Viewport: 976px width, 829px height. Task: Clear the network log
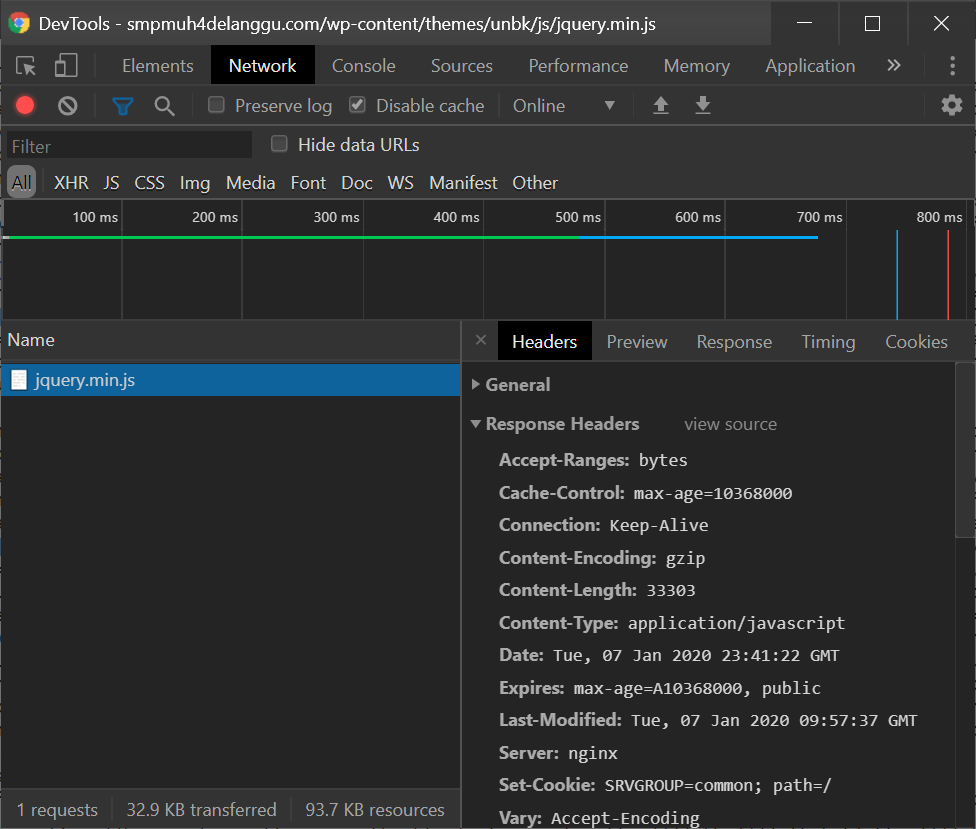[x=67, y=106]
